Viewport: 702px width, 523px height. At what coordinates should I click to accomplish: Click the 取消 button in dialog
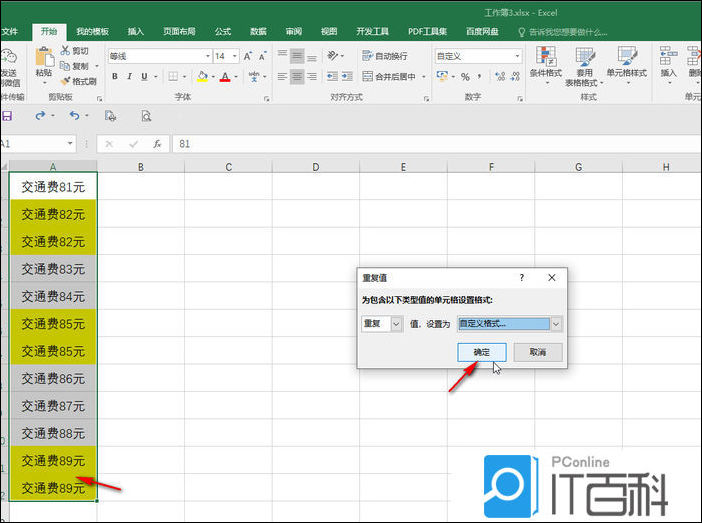point(537,352)
